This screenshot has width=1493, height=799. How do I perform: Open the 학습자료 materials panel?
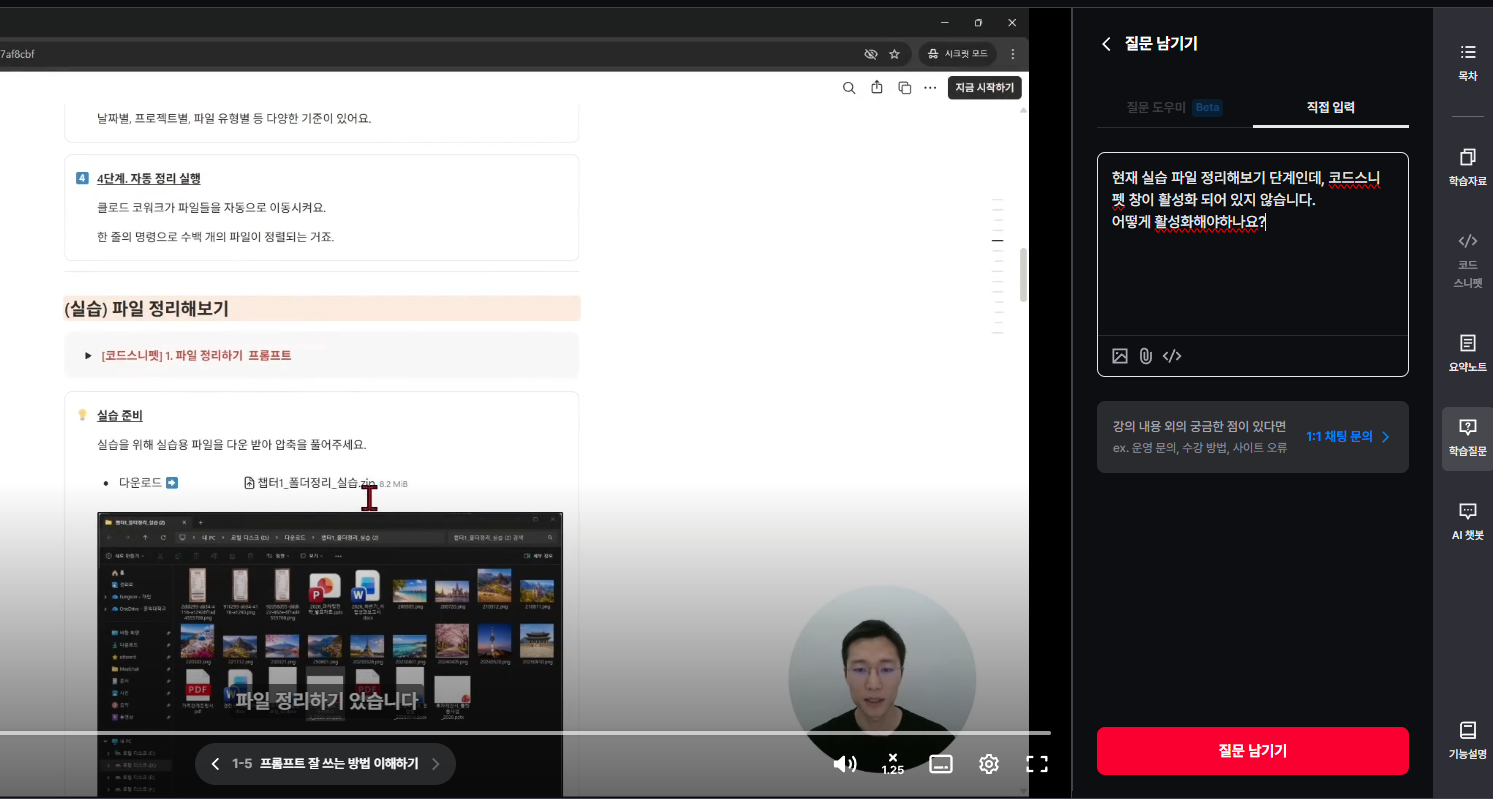tap(1467, 167)
